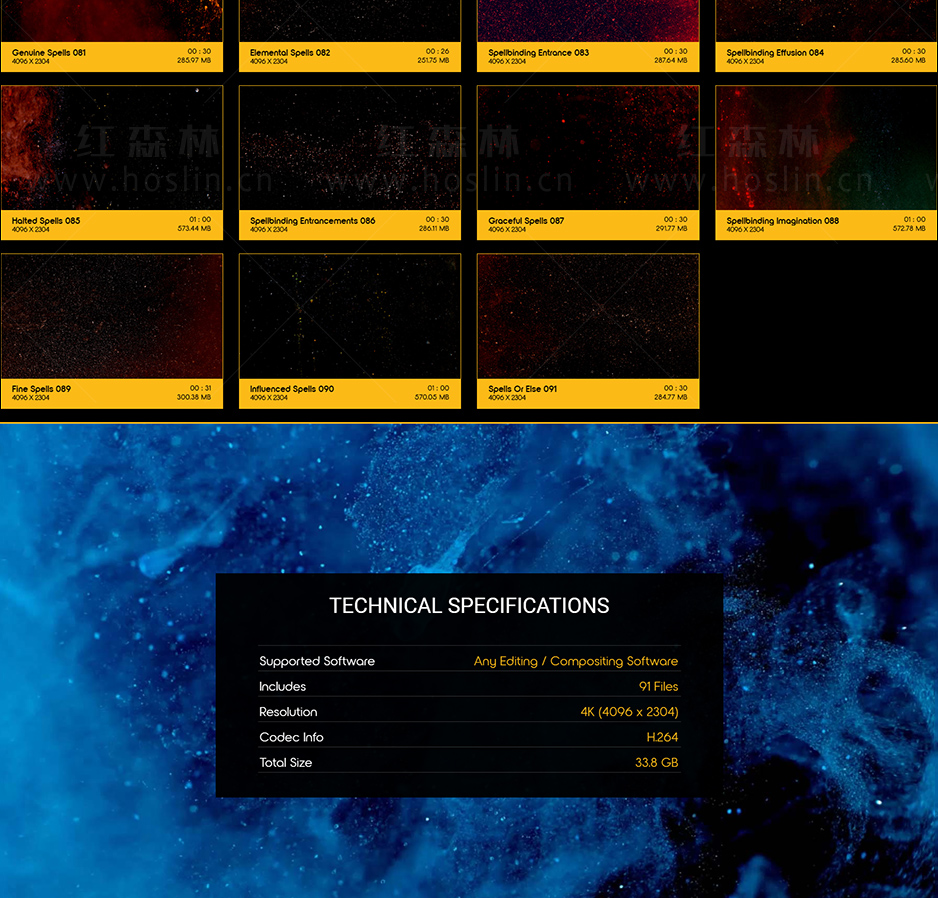The width and height of the screenshot is (938, 898).
Task: Click the Includes row label
Action: pos(282,687)
